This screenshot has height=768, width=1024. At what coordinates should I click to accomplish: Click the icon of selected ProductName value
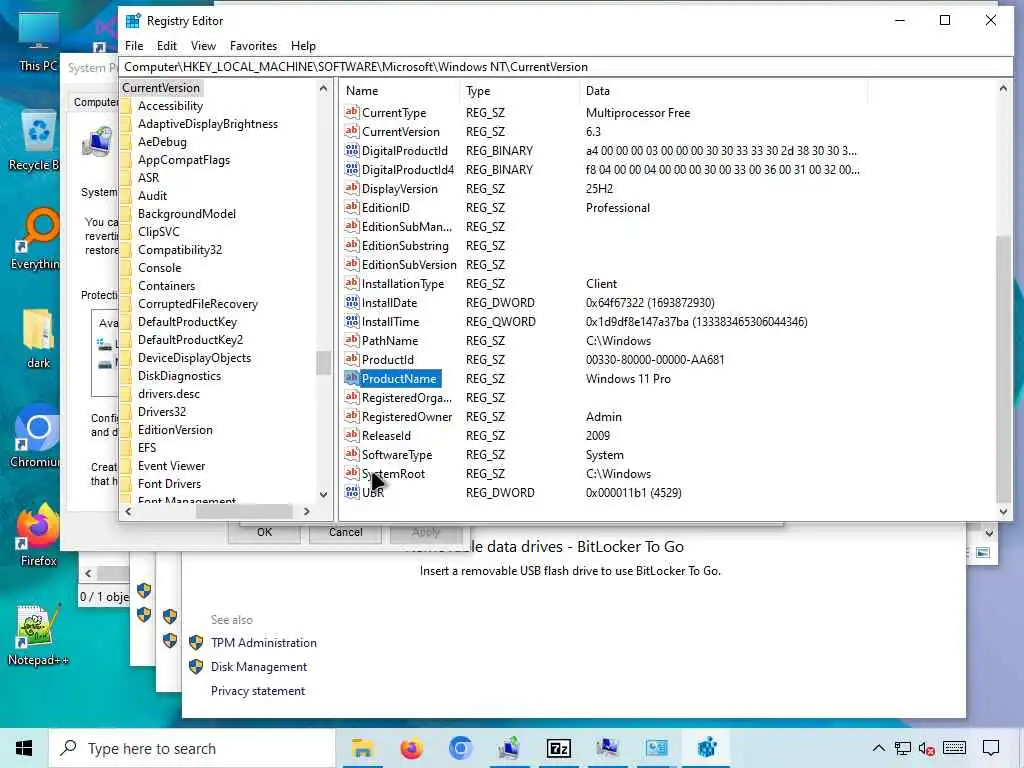tap(351, 378)
